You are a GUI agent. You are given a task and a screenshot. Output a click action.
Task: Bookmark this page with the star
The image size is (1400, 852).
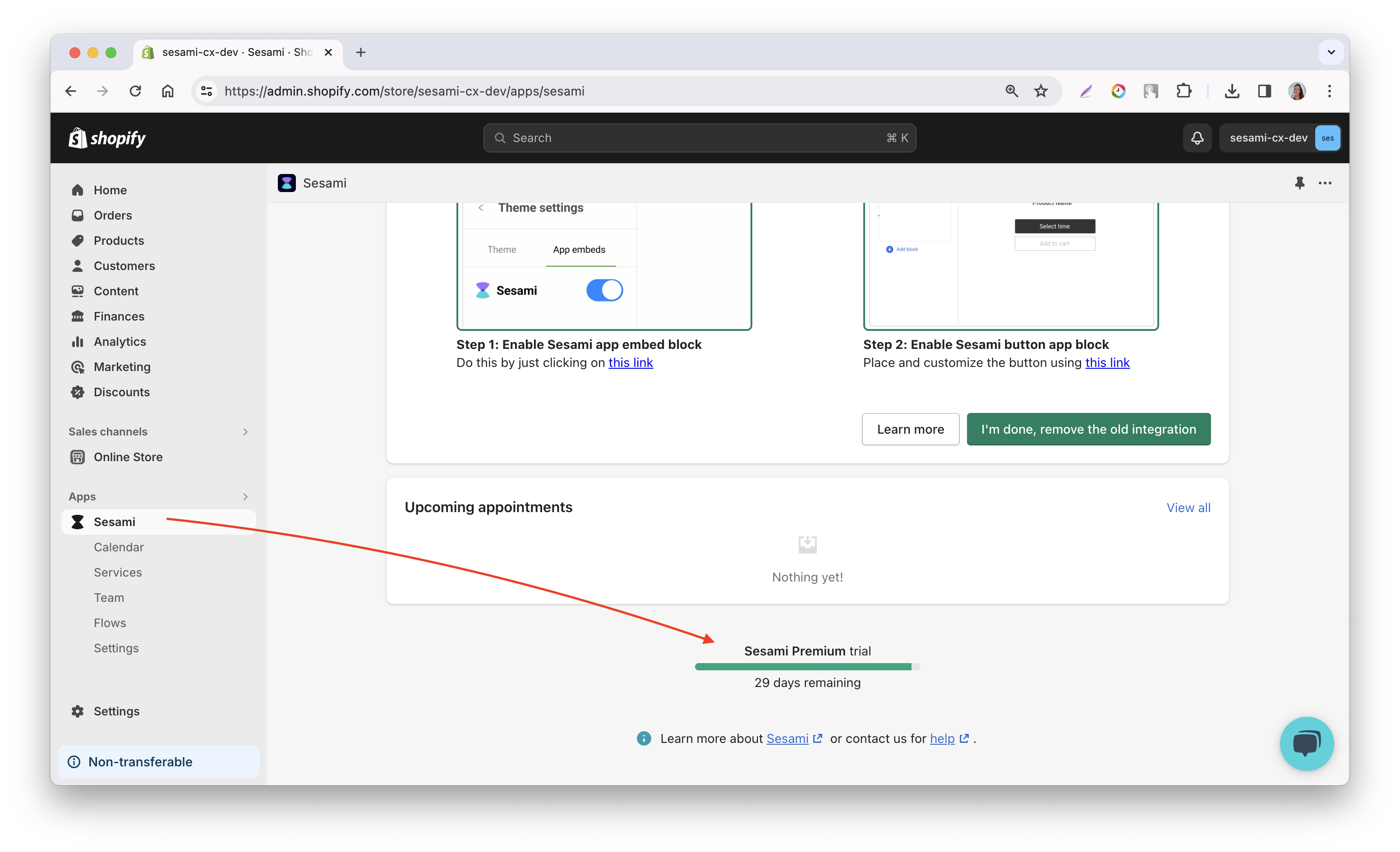pyautogui.click(x=1041, y=91)
